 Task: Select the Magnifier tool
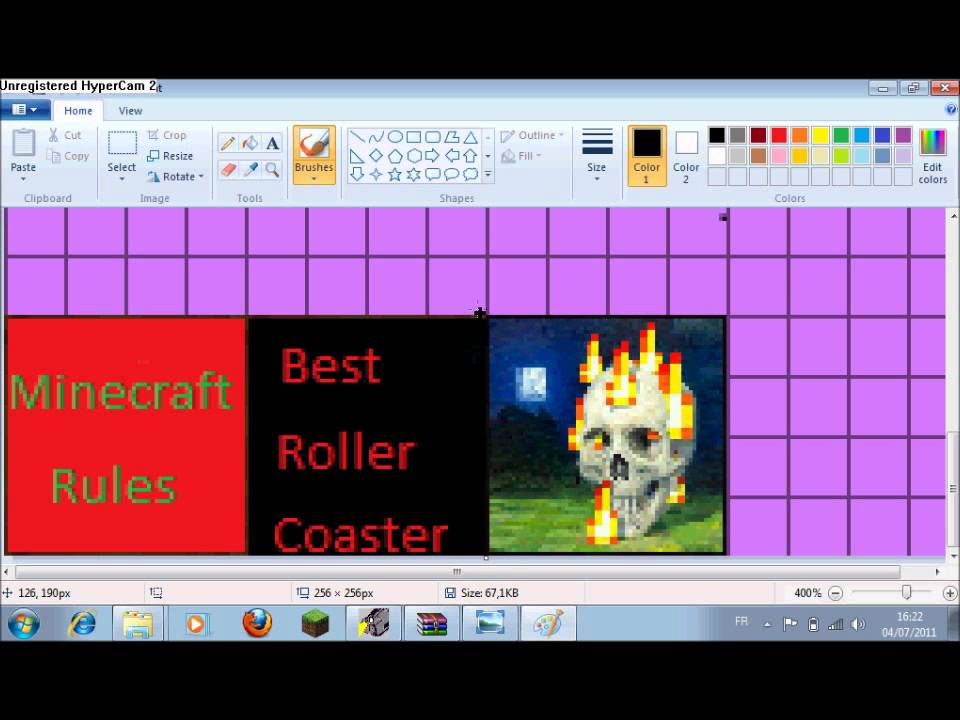[272, 169]
